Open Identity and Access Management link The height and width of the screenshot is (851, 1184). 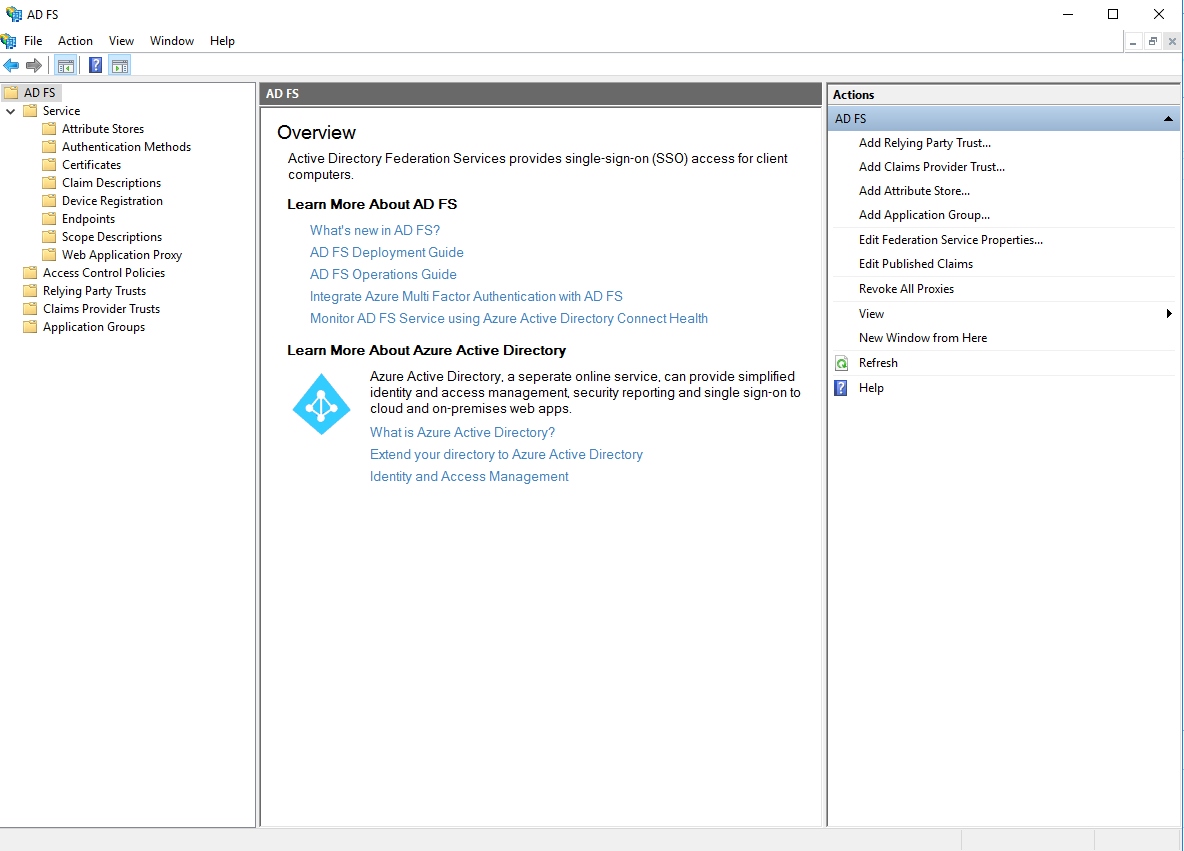469,476
